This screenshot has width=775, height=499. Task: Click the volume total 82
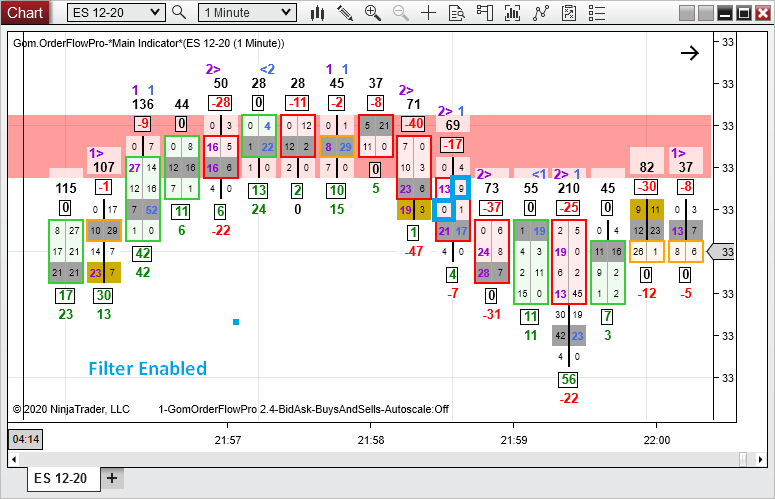[646, 167]
